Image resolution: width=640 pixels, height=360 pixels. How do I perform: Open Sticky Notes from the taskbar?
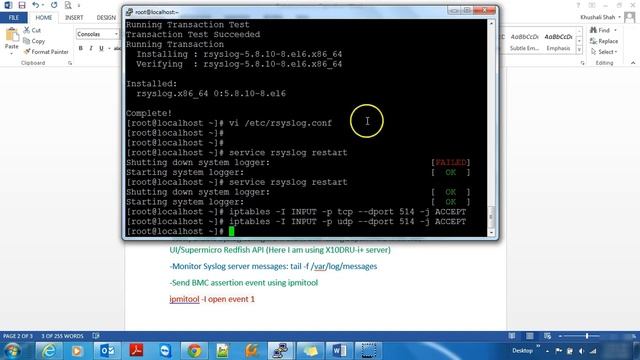click(310, 351)
